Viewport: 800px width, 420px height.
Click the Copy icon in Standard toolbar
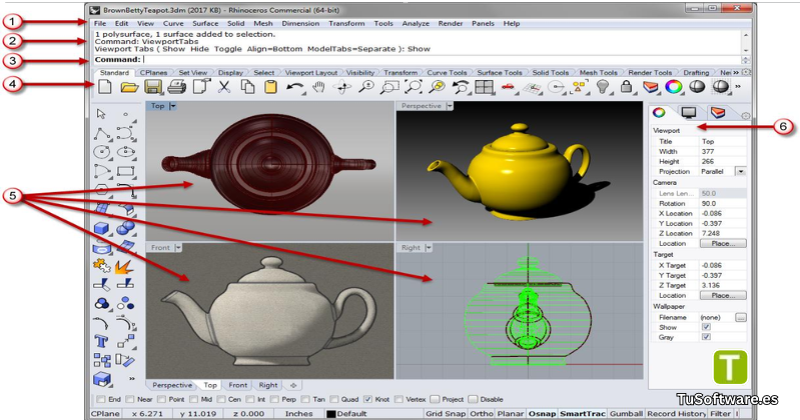[x=248, y=87]
